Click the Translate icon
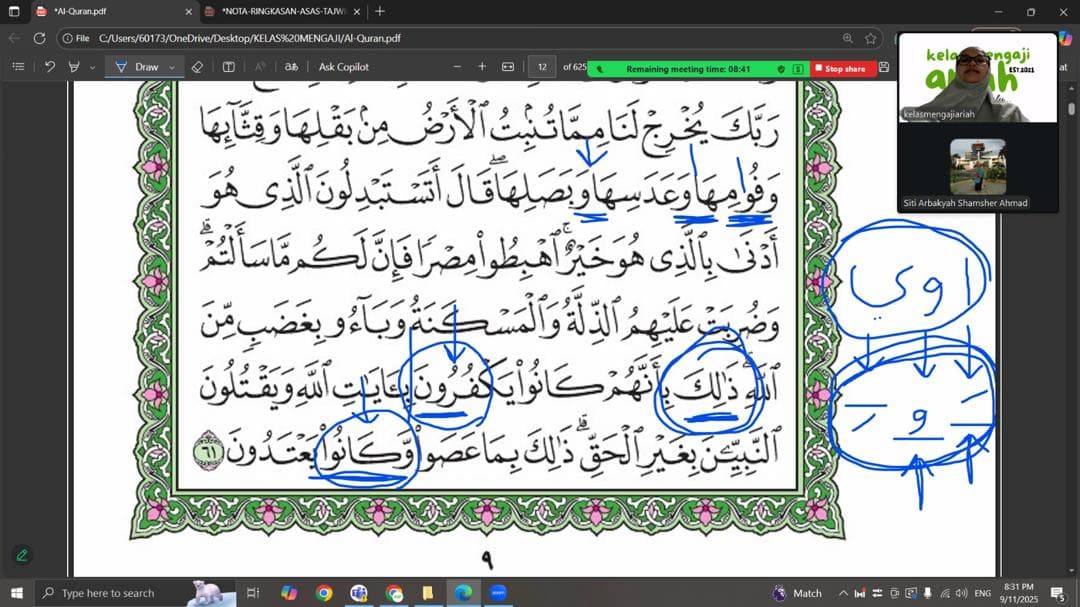The image size is (1080, 607). click(291, 67)
